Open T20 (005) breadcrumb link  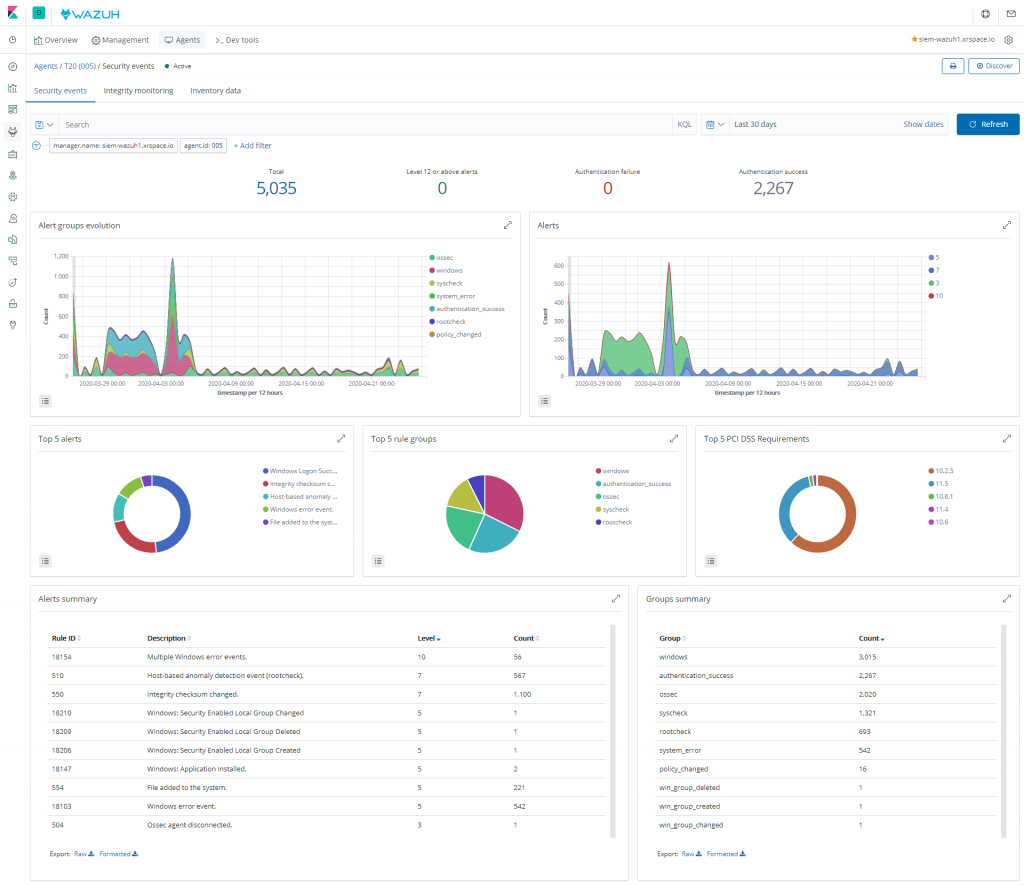[80, 67]
